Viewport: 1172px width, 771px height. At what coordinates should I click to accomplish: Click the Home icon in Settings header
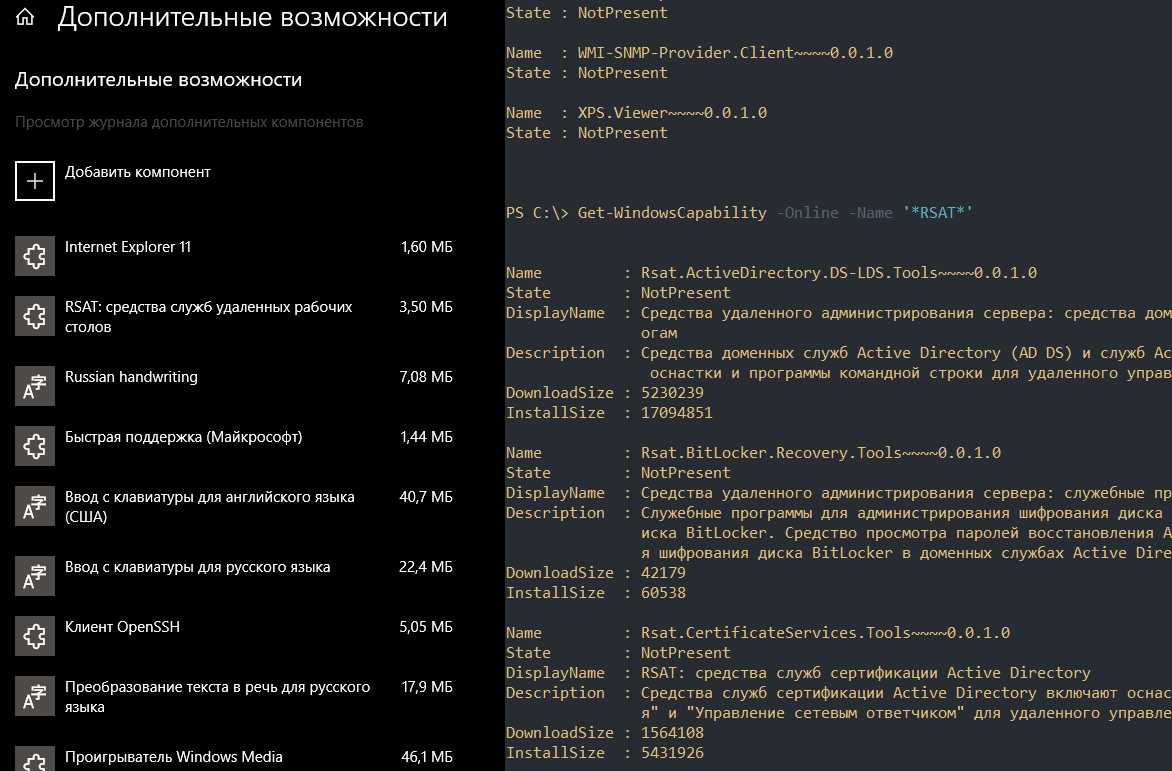pyautogui.click(x=25, y=17)
